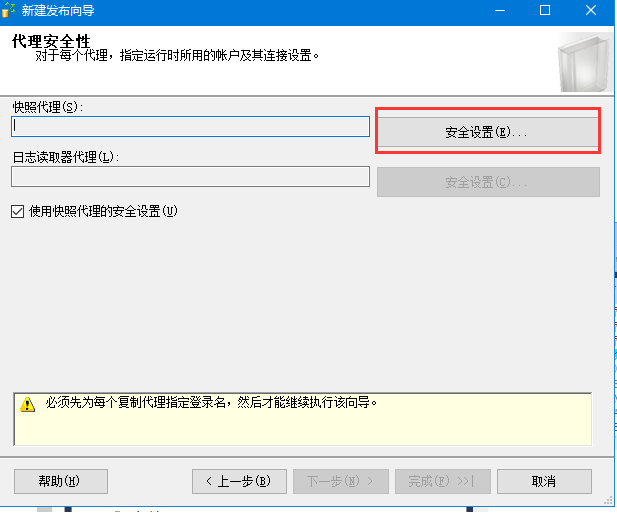Uncheck 使用快照代理的安全设置 checkbox
The image size is (617, 513).
coord(17,212)
